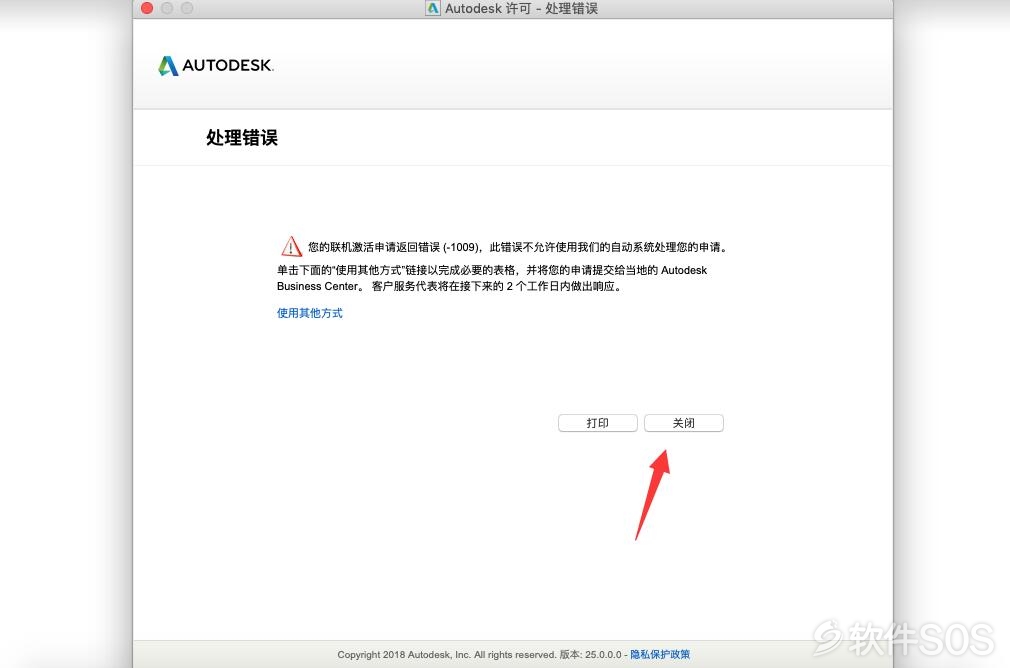Viewport: 1010px width, 668px height.
Task: Click the red window close button
Action: coord(147,8)
